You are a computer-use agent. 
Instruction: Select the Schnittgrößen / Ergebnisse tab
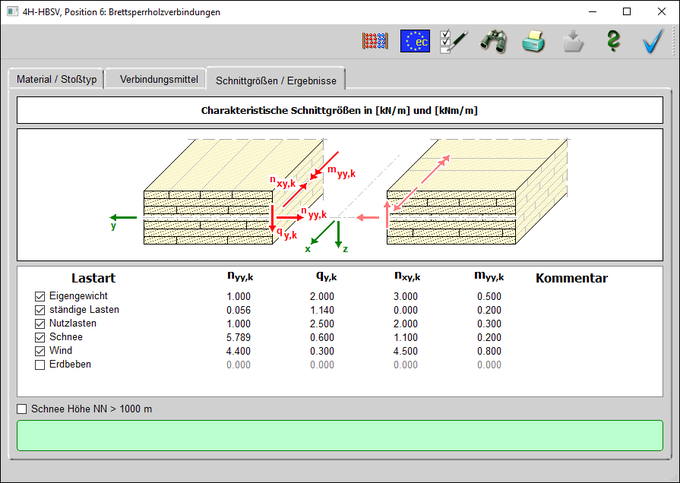[x=276, y=79]
